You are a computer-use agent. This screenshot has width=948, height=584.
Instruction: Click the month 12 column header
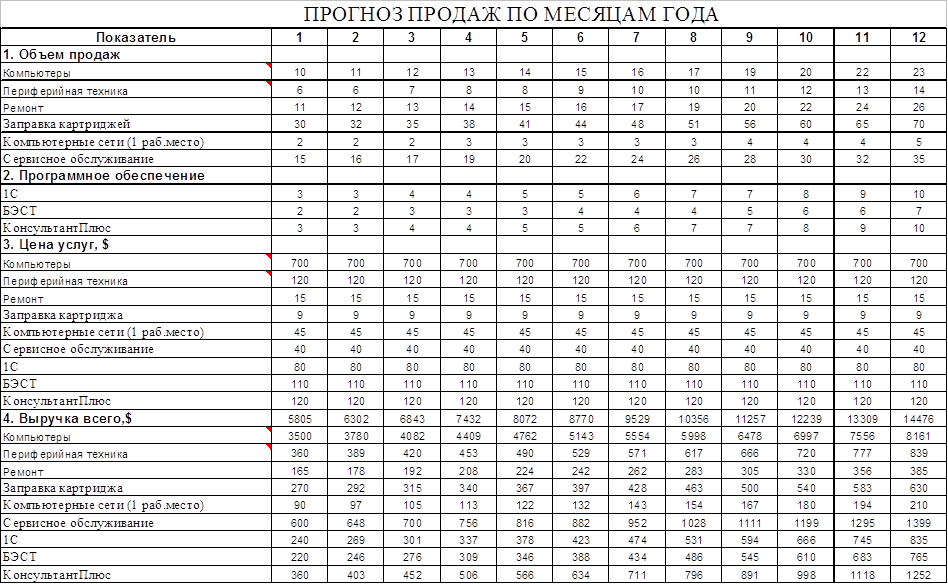point(918,37)
